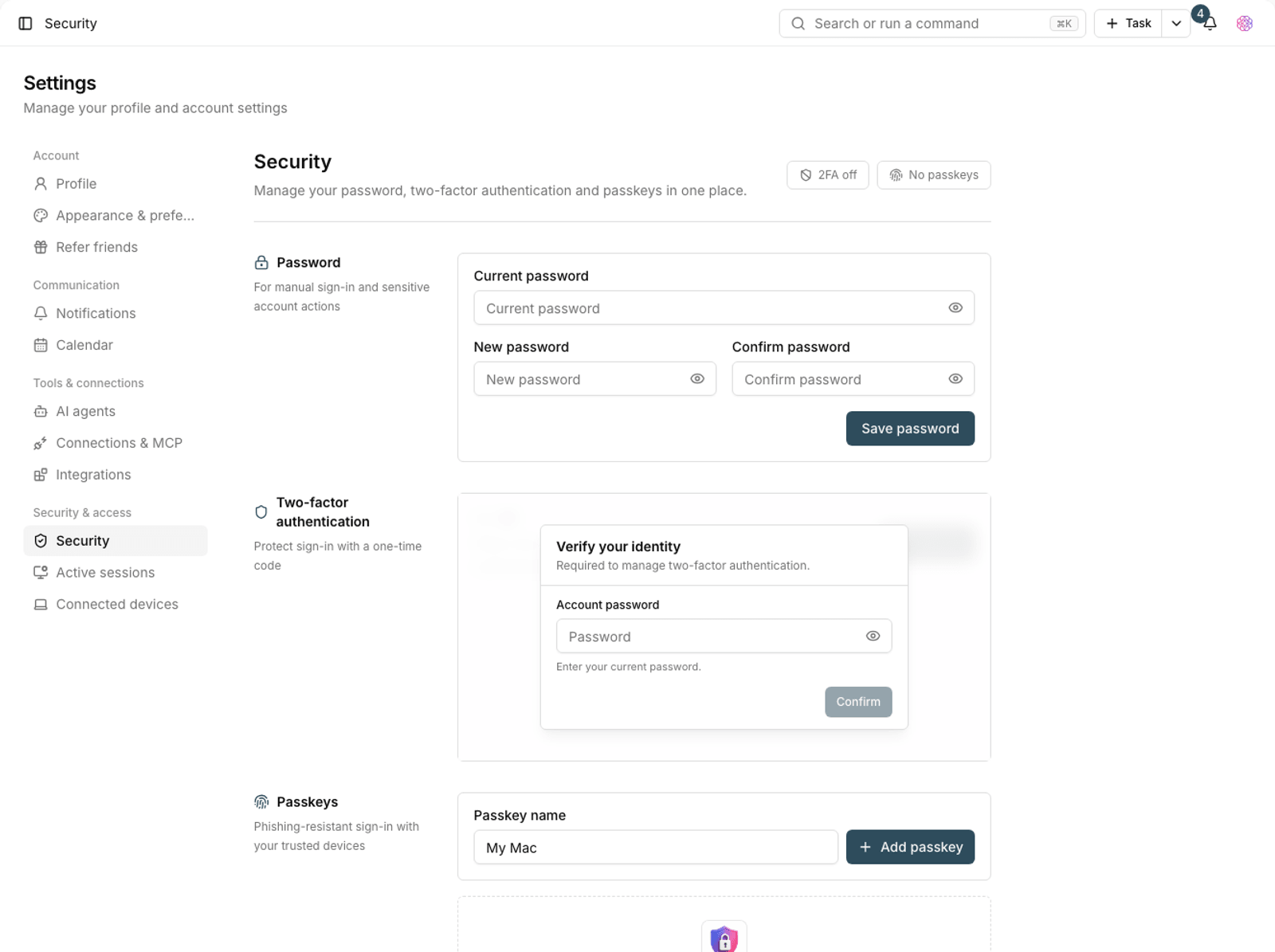Click the Add passkey button
The width and height of the screenshot is (1275, 952).
910,847
